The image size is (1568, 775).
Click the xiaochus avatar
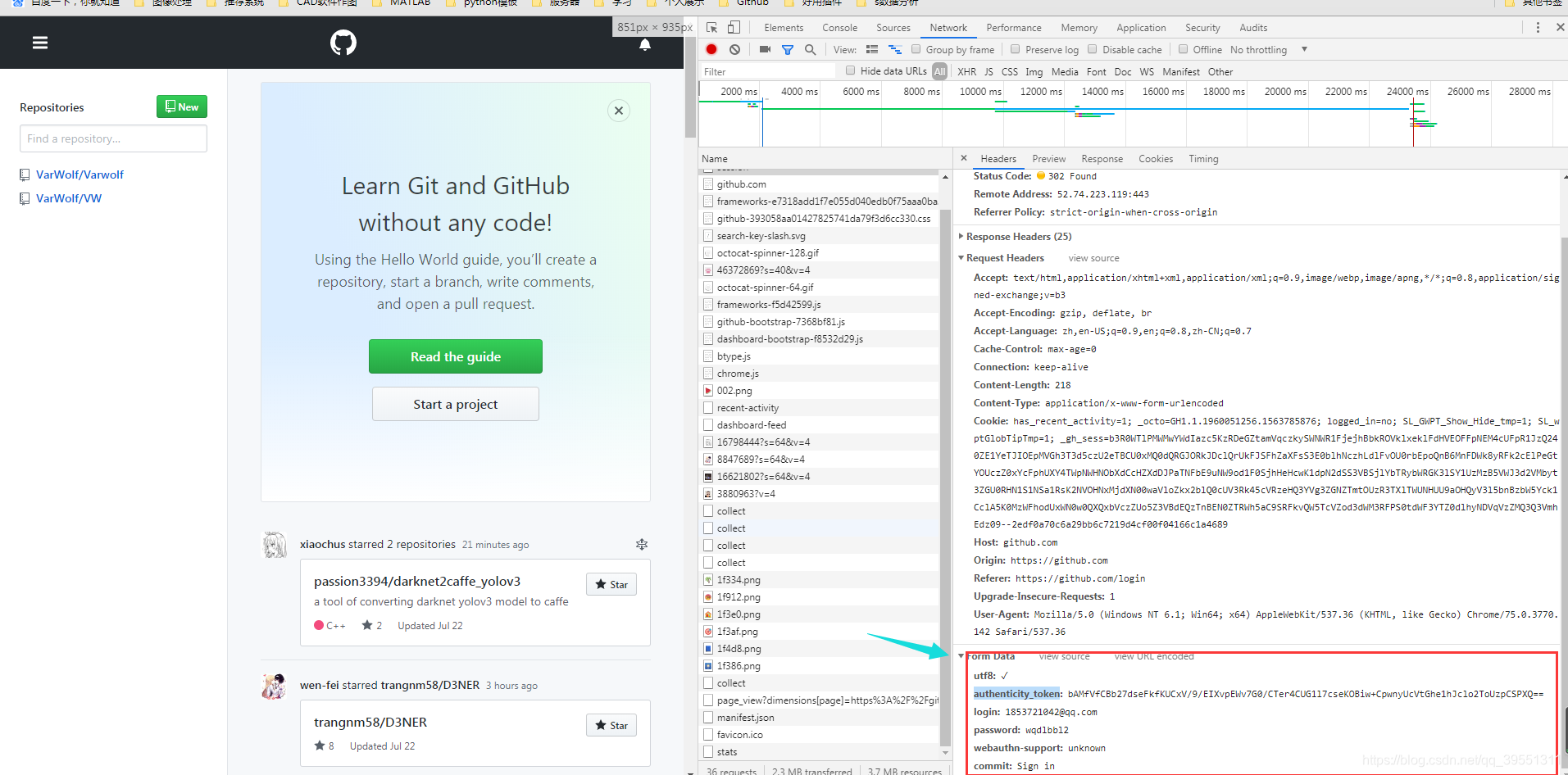(x=274, y=544)
